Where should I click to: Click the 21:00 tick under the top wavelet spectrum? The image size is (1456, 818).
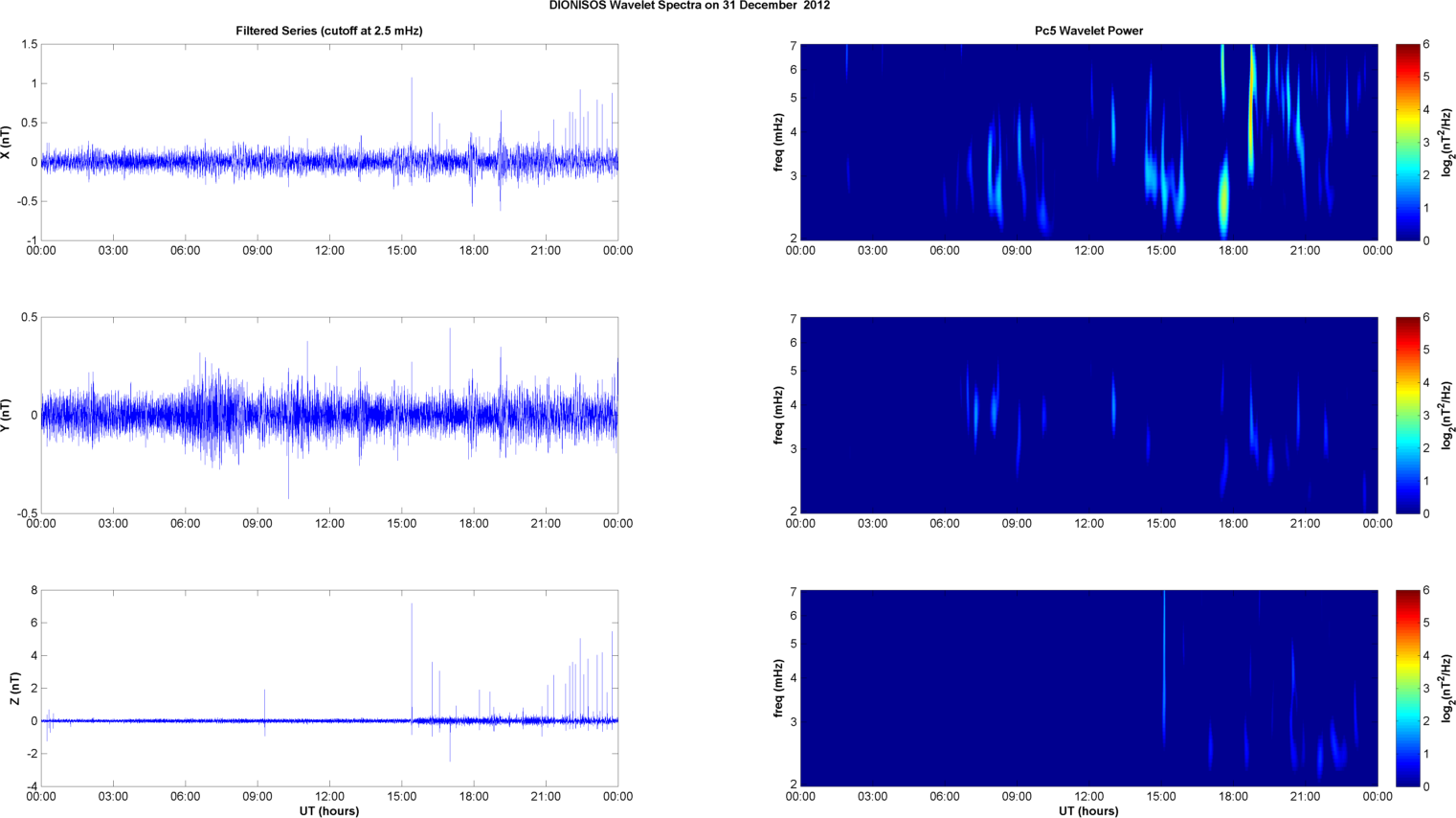1305,251
